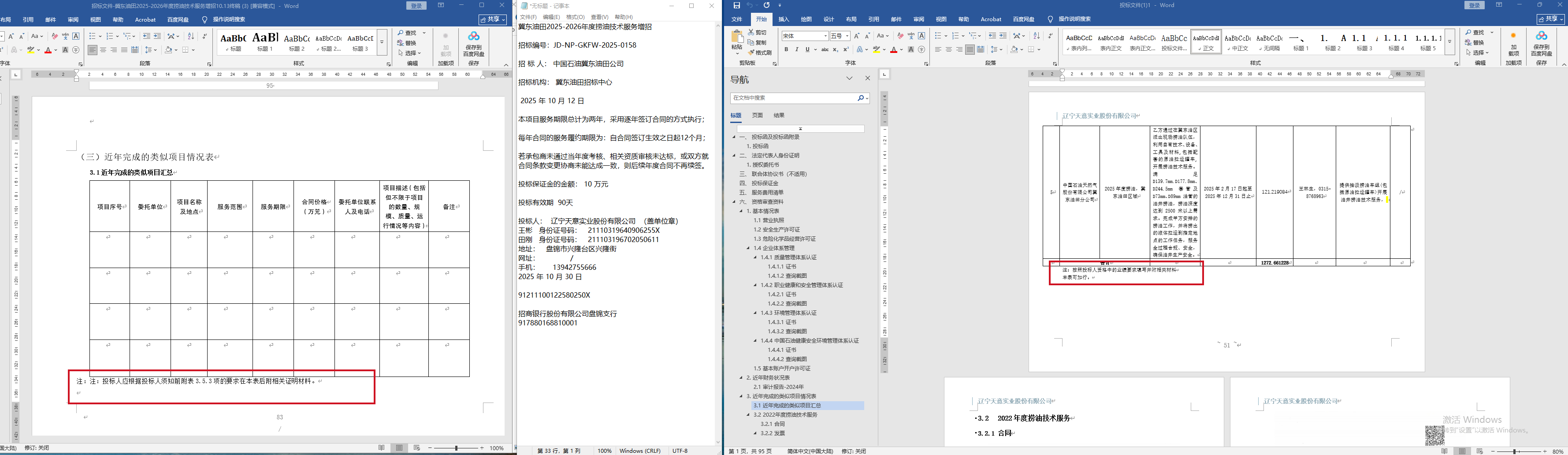Click Zoom In plus in left Word status bar
This screenshot has width=1568, height=455.
click(482, 448)
